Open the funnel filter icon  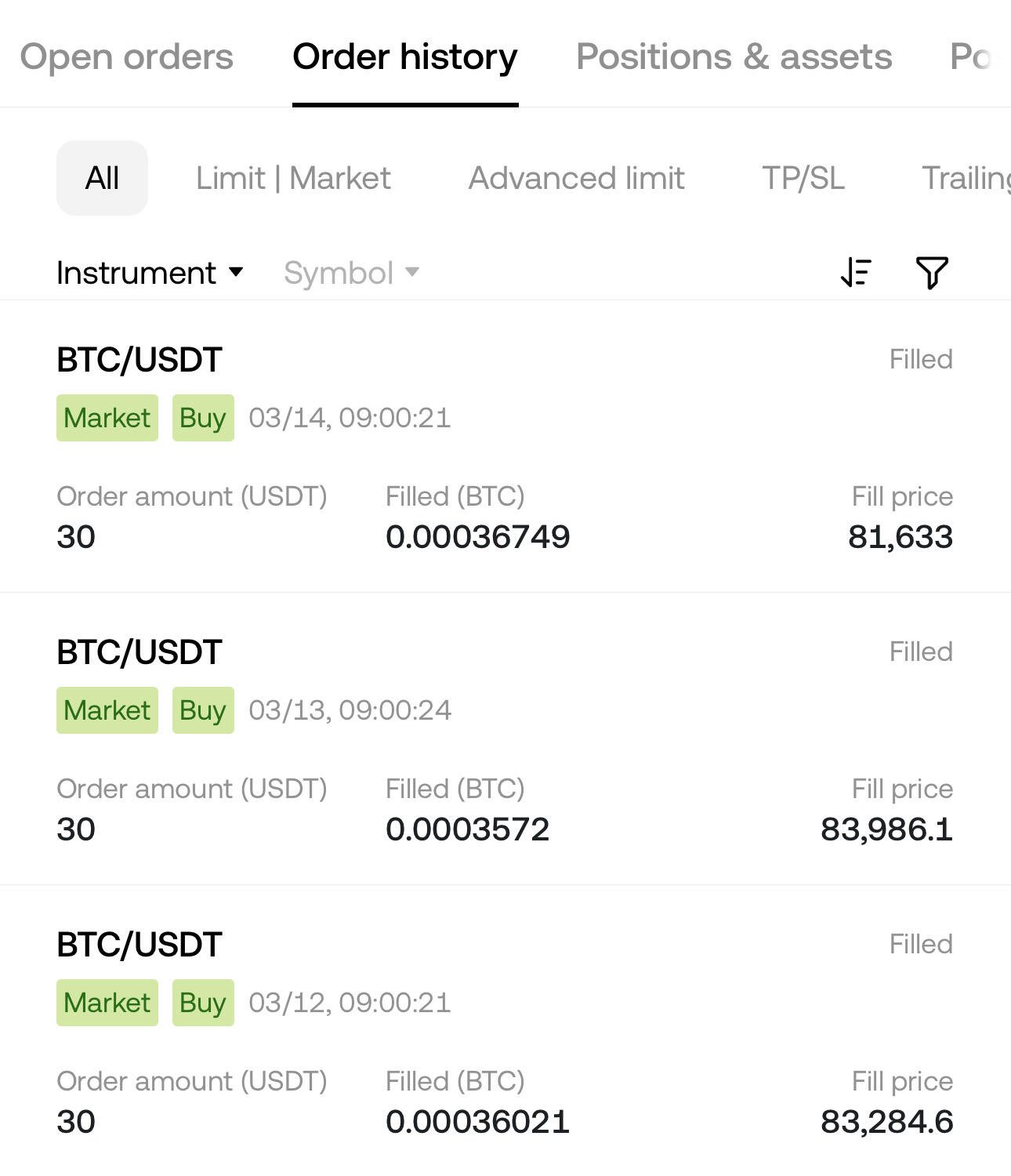932,273
